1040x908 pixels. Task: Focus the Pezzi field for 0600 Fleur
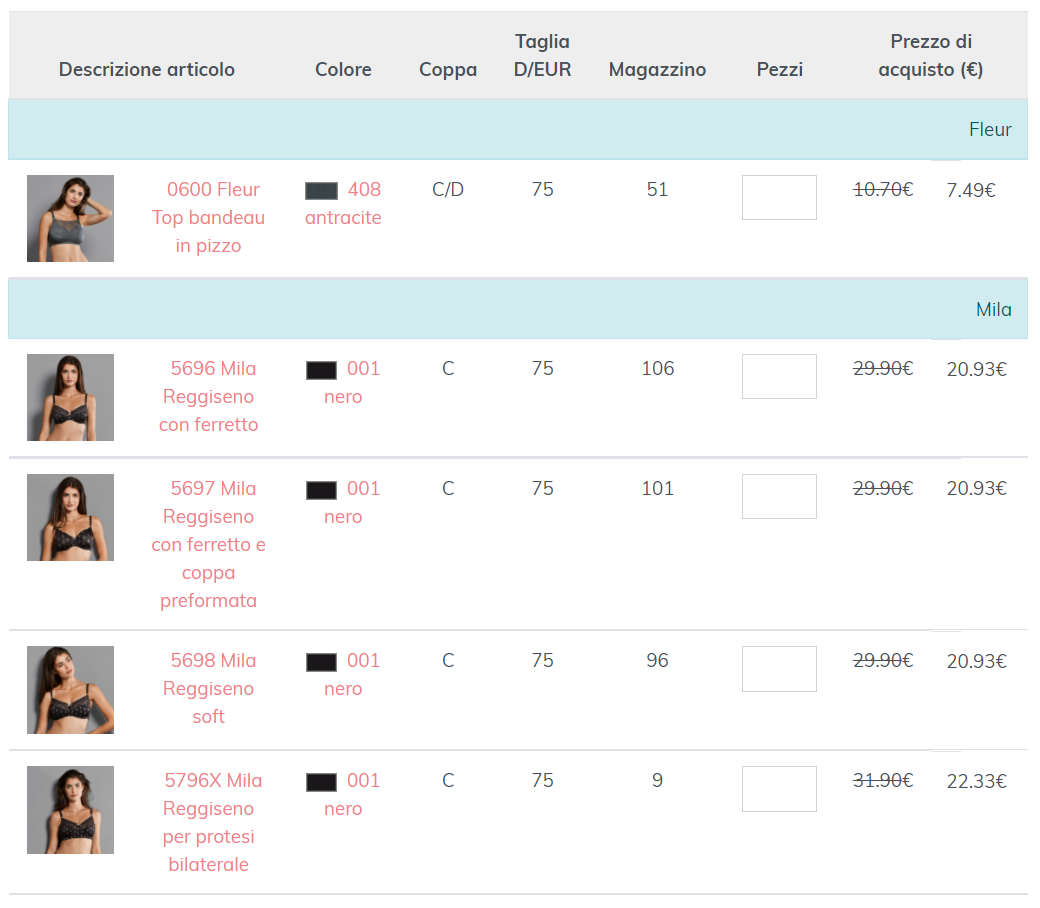pyautogui.click(x=779, y=197)
